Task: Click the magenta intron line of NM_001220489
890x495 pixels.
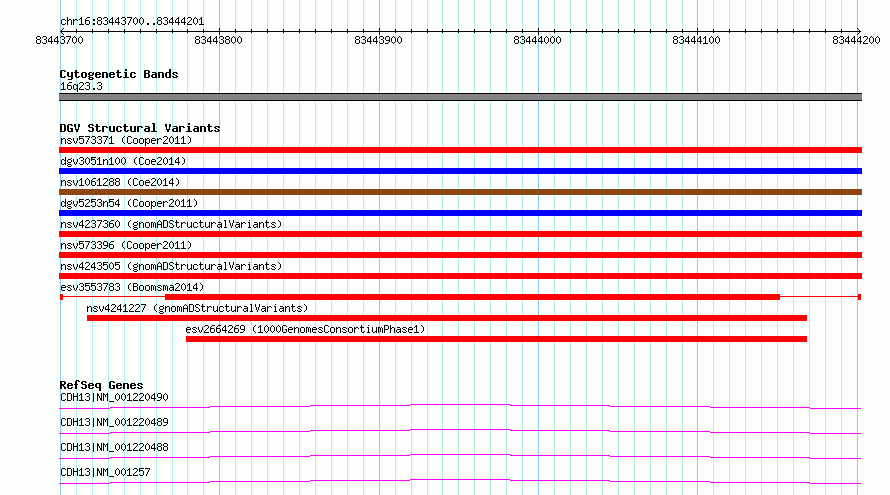Action: coord(460,430)
